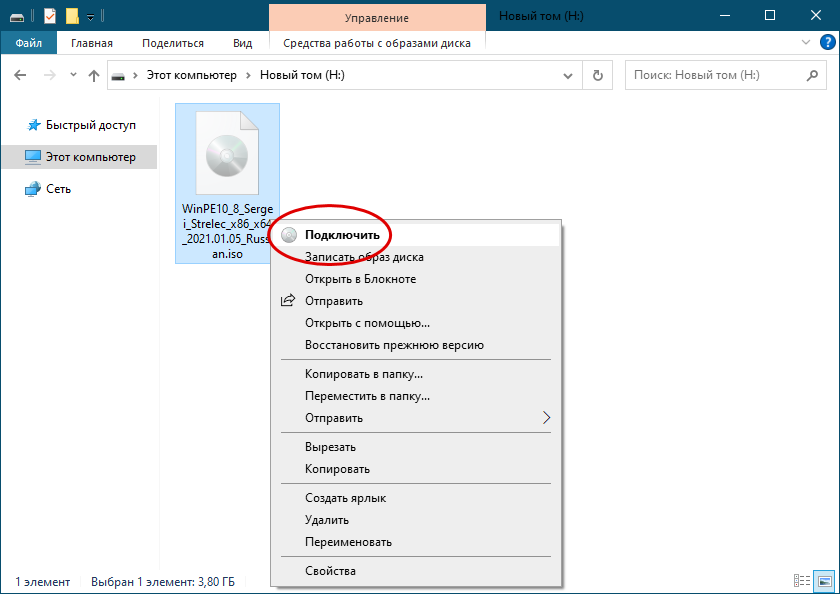The height and width of the screenshot is (594, 840).
Task: Click the Properties quick access toolbar icon
Action: [x=50, y=17]
